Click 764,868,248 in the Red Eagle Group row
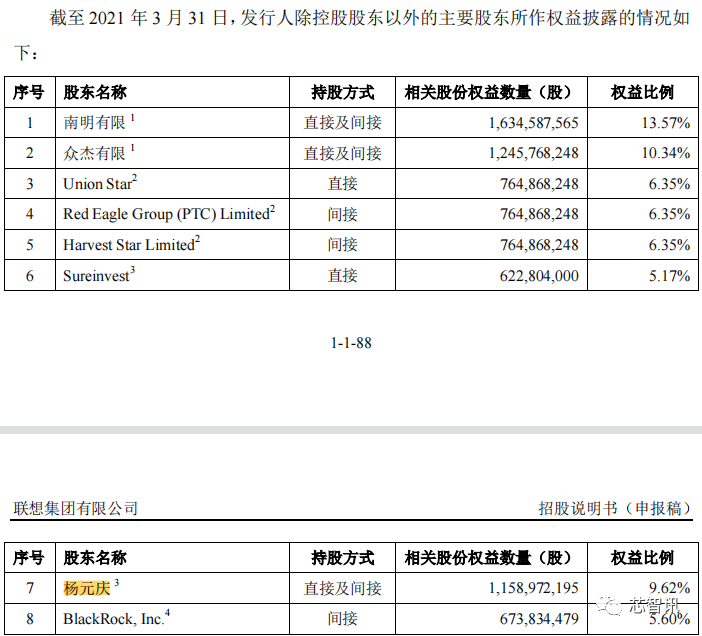The width and height of the screenshot is (702, 636). click(x=539, y=214)
